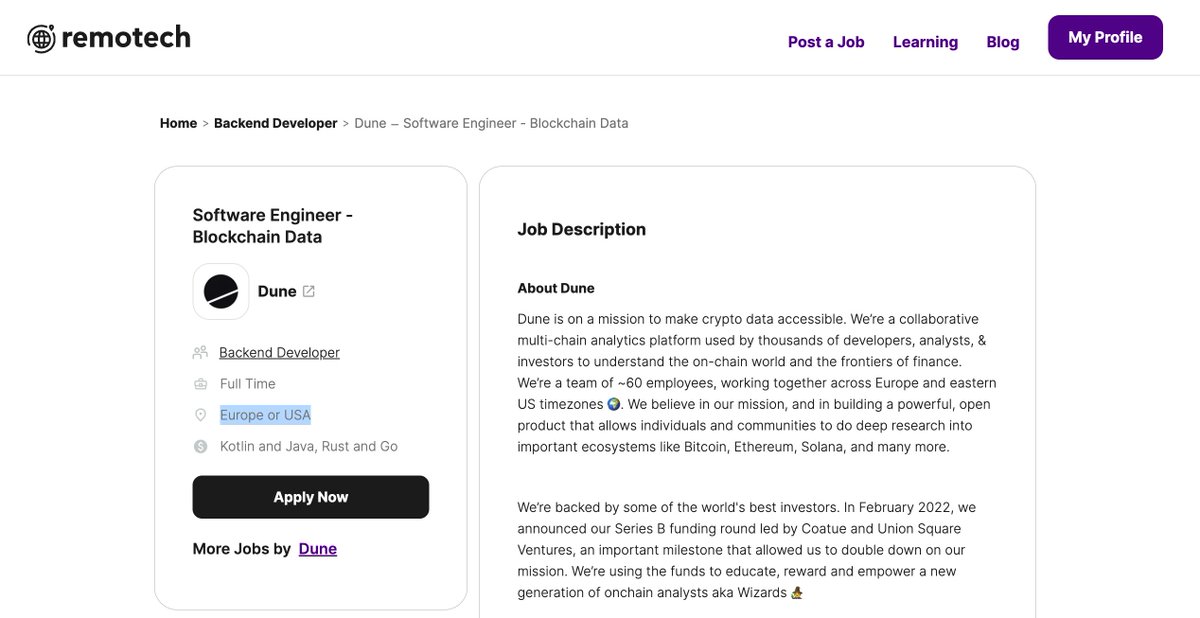
Task: Open the Blog page
Action: [1003, 42]
